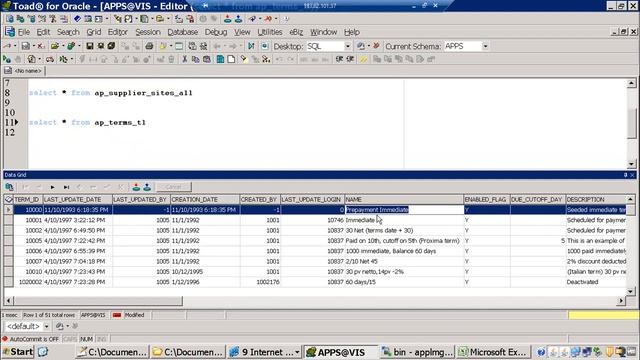This screenshot has height=360, width=640.
Task: Open the Database menu
Action: pos(182,32)
